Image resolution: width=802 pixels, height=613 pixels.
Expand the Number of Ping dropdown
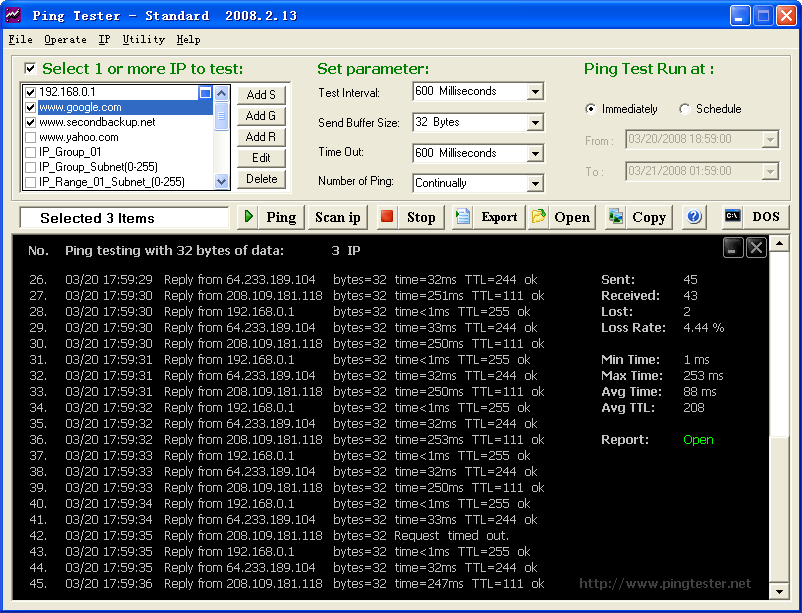[x=535, y=183]
